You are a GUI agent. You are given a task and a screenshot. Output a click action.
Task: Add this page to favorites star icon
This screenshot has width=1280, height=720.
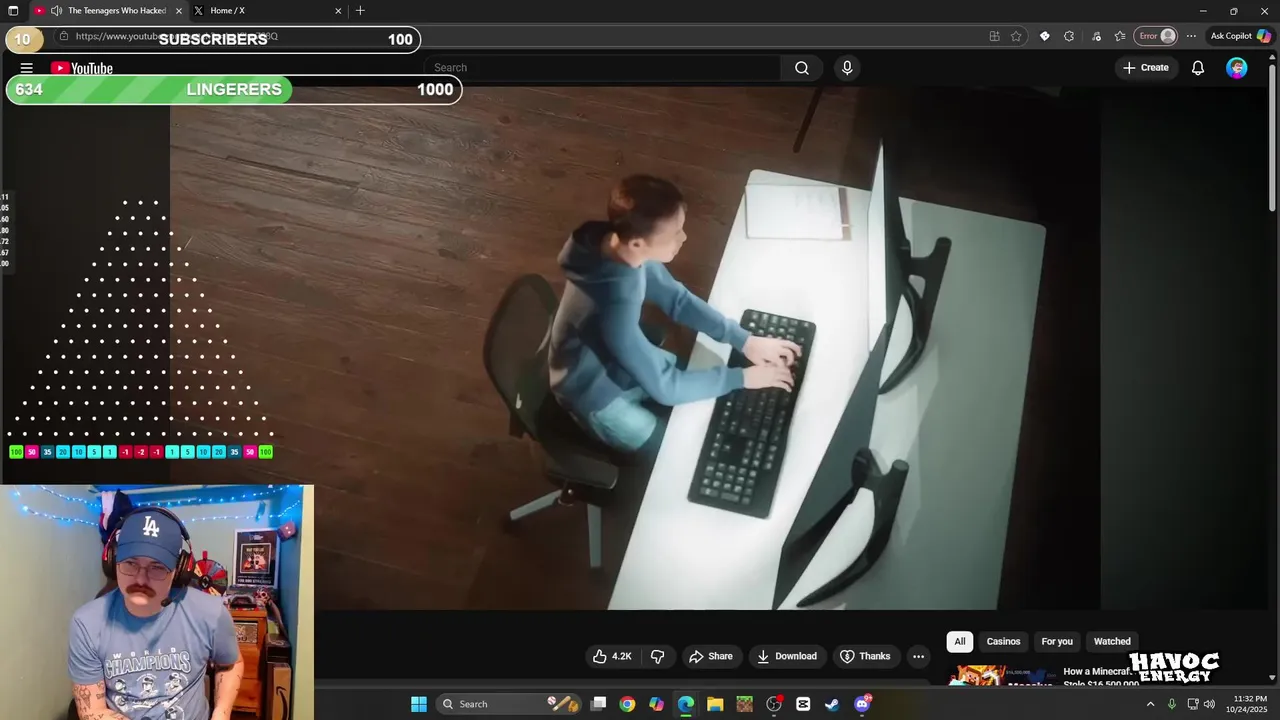click(1016, 36)
